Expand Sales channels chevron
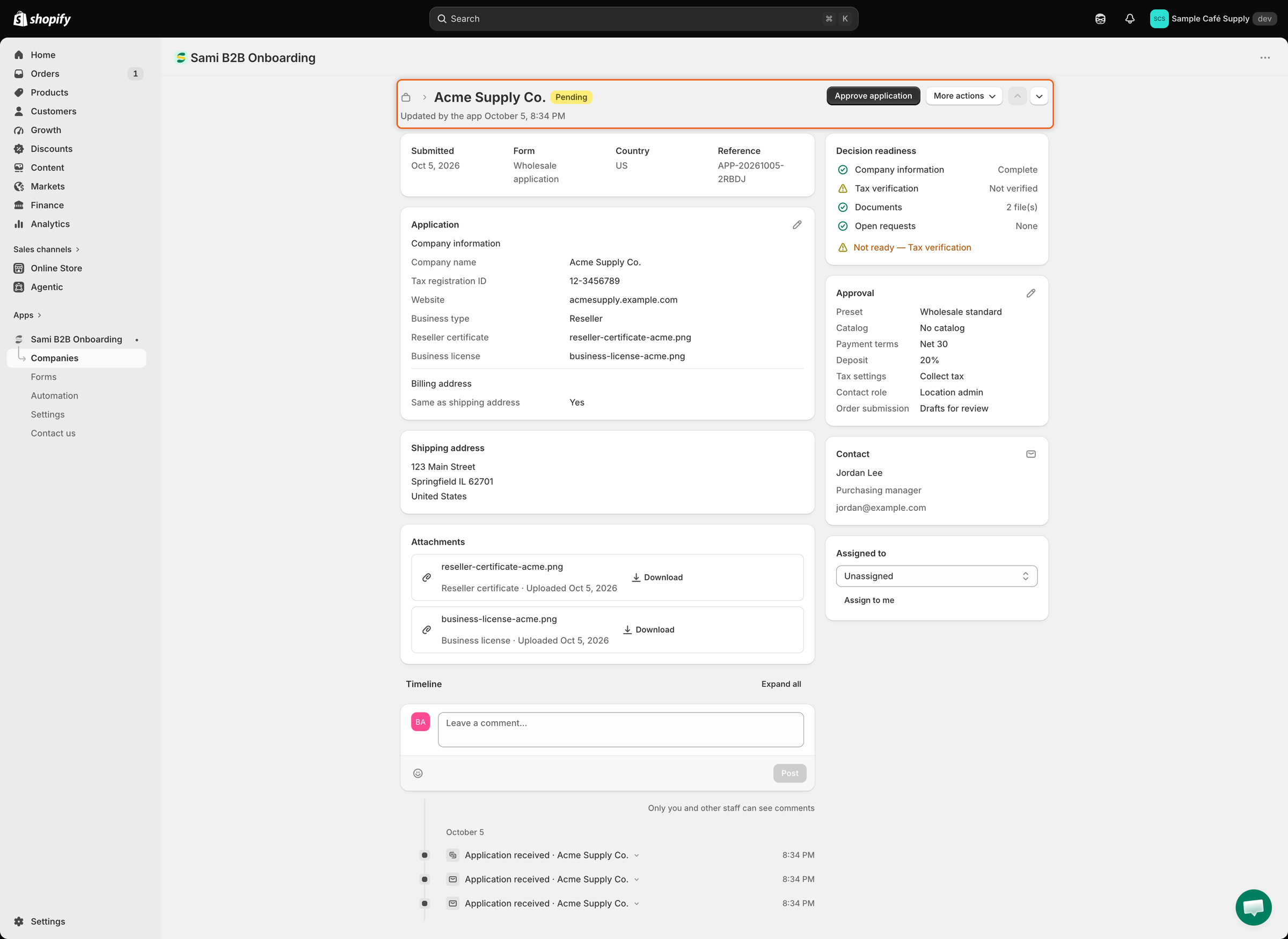Screen dimensions: 1288x939 coord(77,250)
